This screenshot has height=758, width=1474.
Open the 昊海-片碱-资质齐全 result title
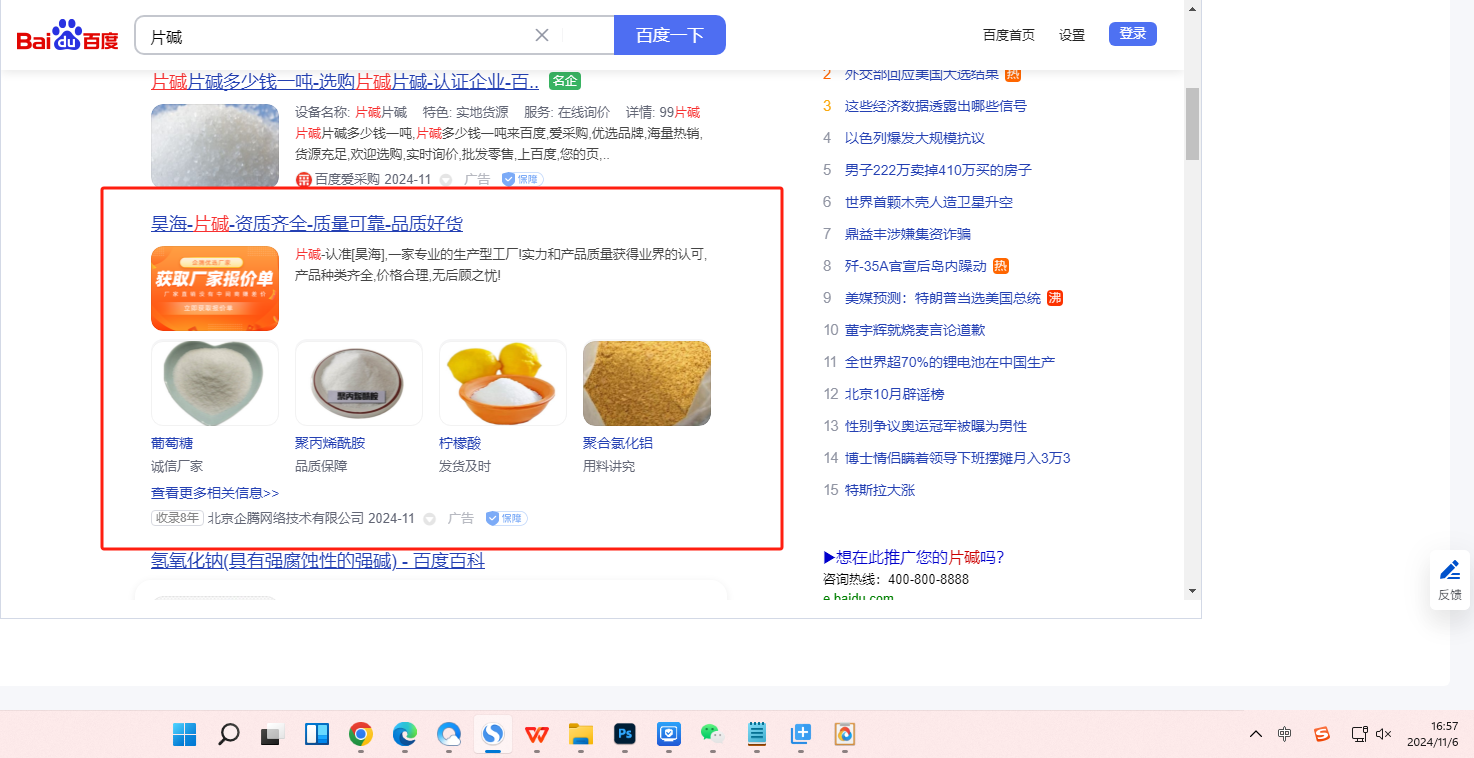click(307, 224)
